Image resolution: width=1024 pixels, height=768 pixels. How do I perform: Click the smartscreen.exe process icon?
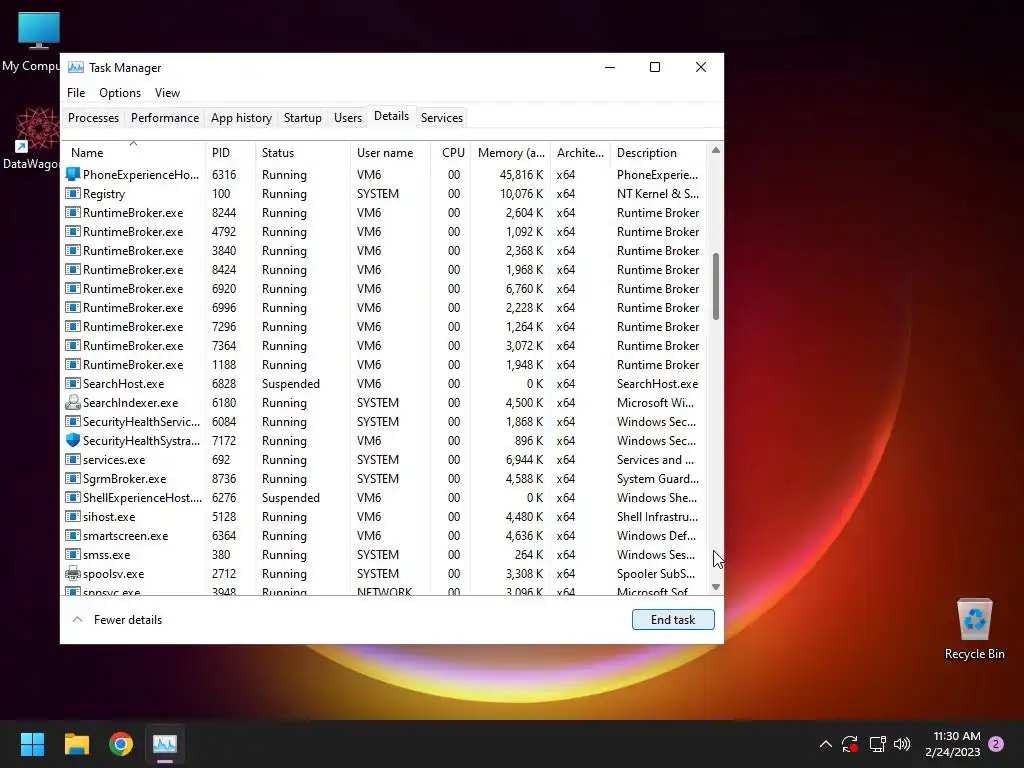[72, 535]
